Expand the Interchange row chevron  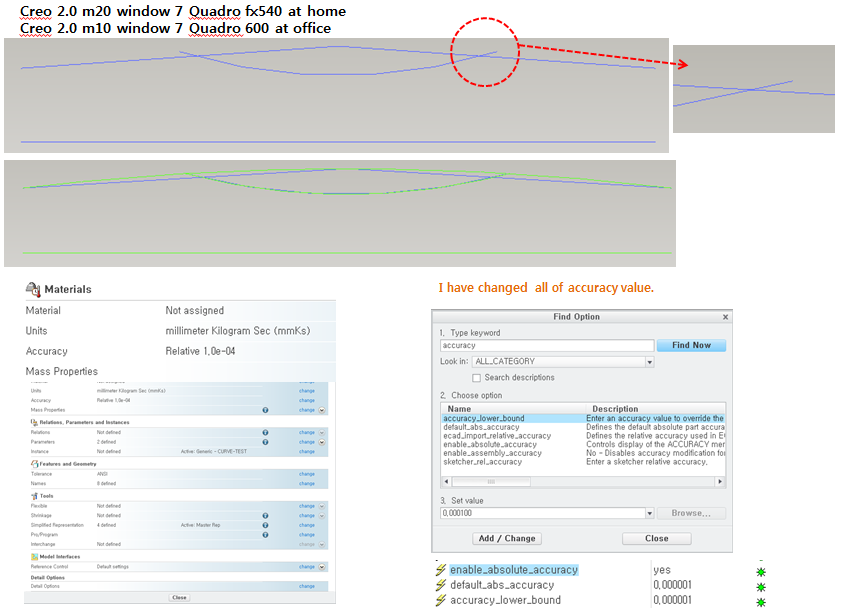pos(322,544)
